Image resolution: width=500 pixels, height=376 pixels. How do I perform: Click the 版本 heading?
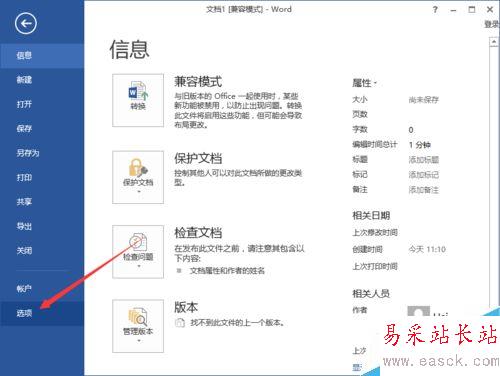pos(186,307)
